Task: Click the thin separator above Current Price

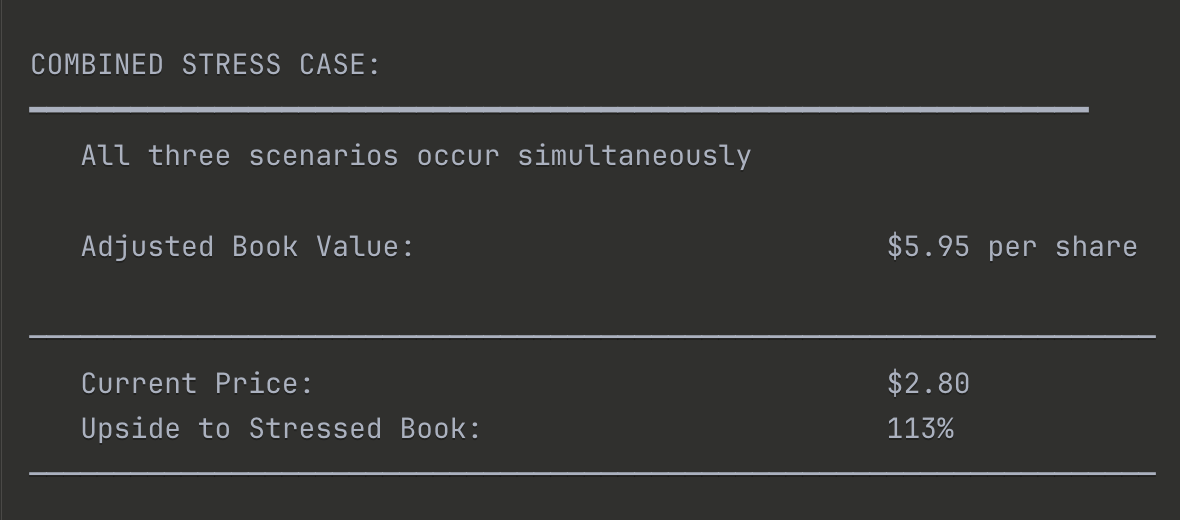Action: pyautogui.click(x=592, y=336)
